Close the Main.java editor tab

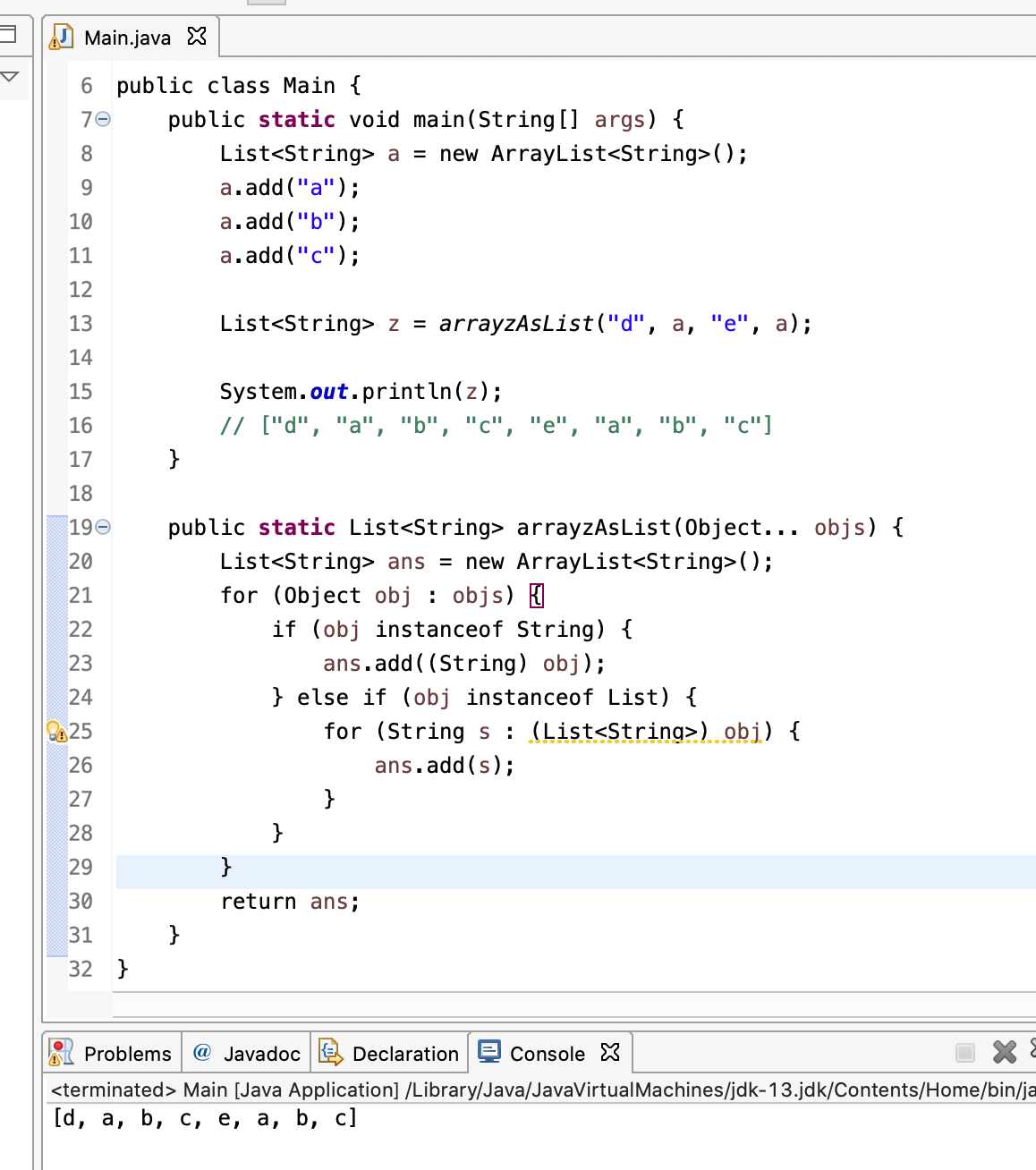pos(197,36)
